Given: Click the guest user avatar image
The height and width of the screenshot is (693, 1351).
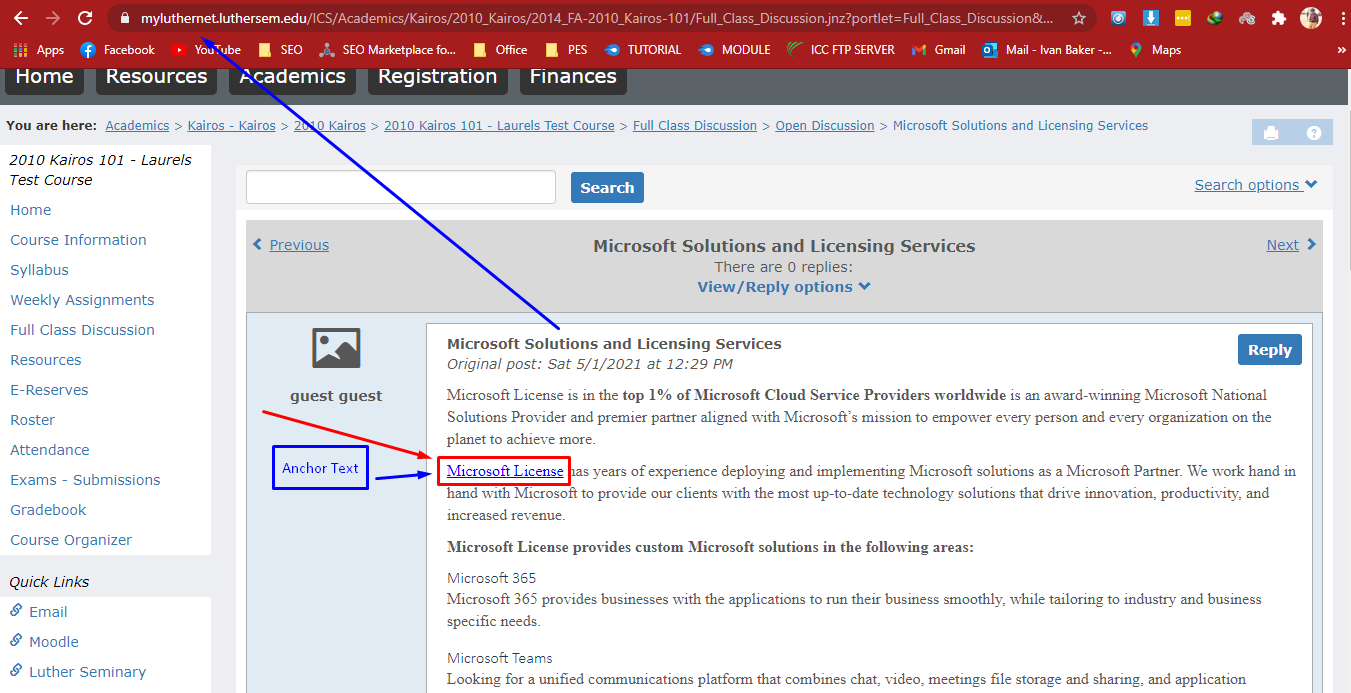Looking at the screenshot, I should (336, 348).
